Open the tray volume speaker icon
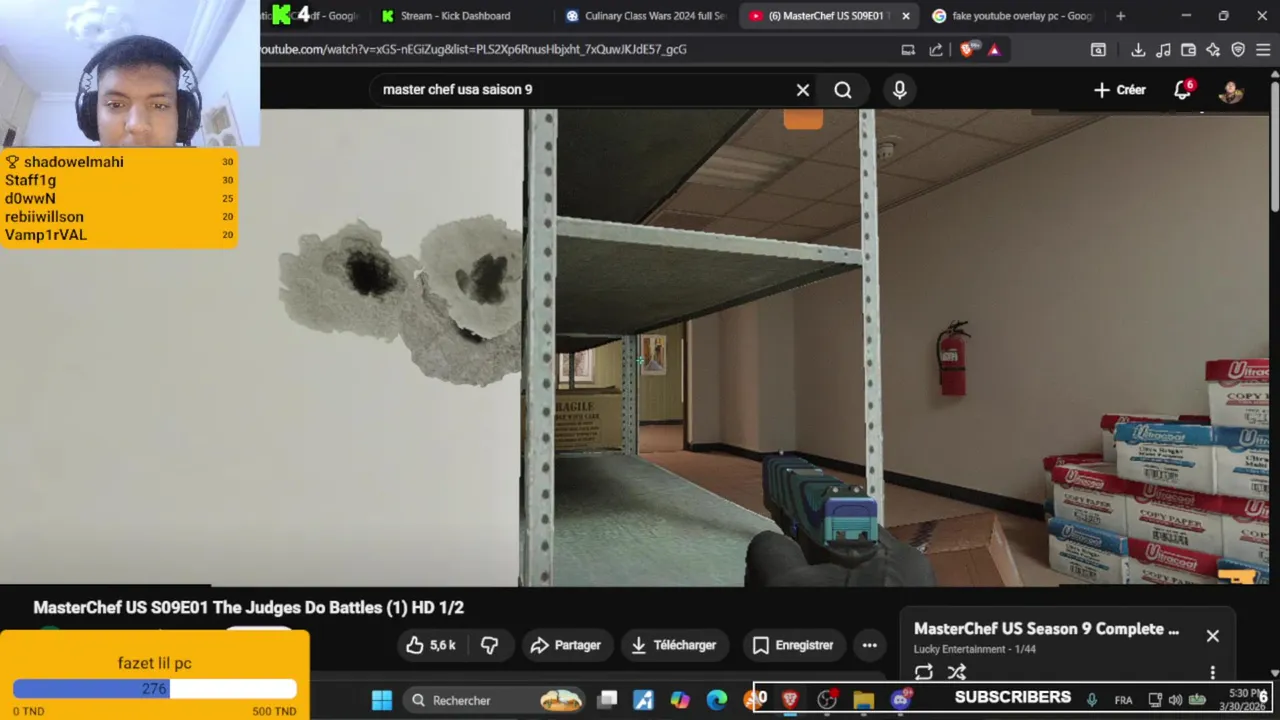The width and height of the screenshot is (1280, 720). coord(1176,700)
